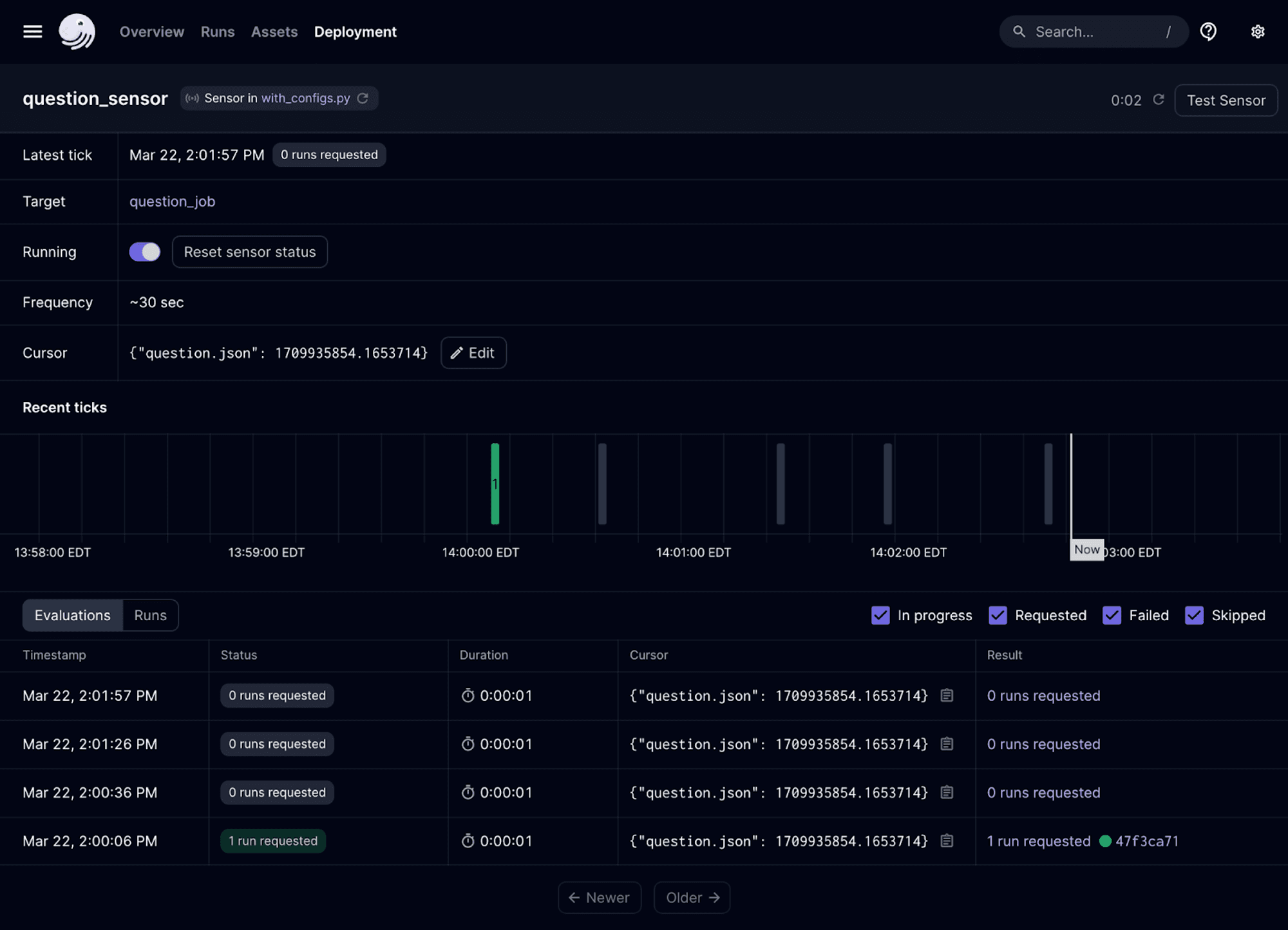Open run 47f3ca71 link

[x=1147, y=841]
